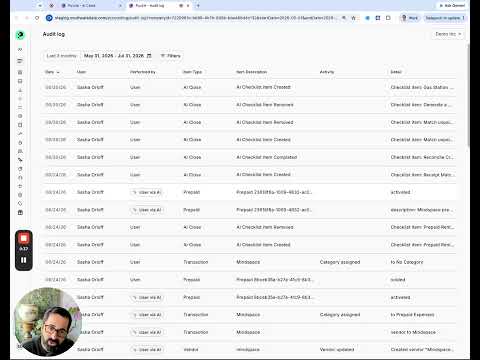Click the User column header
Viewport: 480px width, 360px height.
point(81,72)
